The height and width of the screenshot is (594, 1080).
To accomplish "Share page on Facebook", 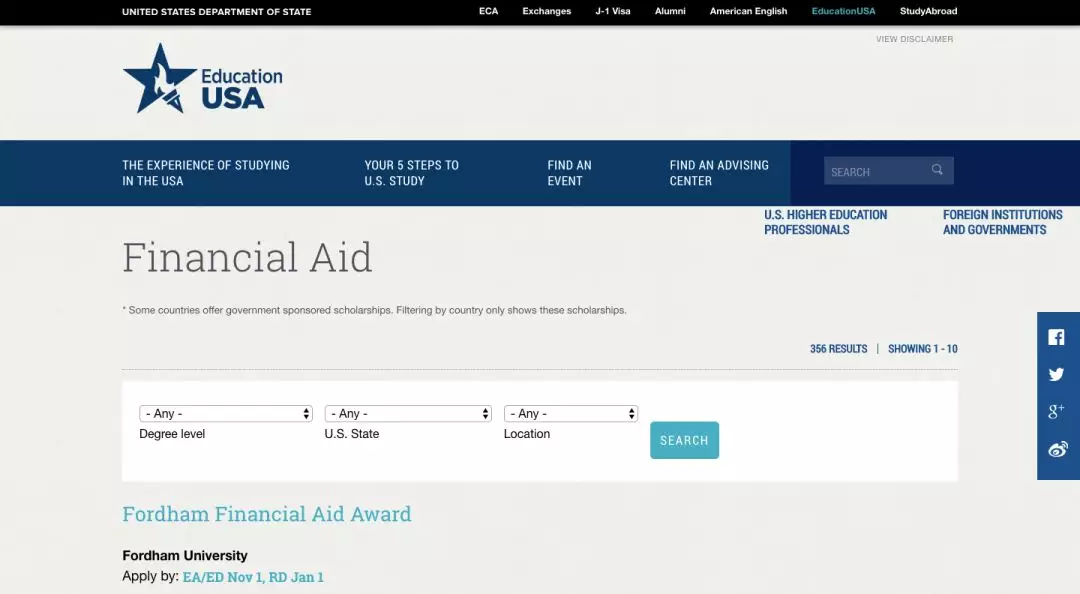I will [x=1056, y=337].
